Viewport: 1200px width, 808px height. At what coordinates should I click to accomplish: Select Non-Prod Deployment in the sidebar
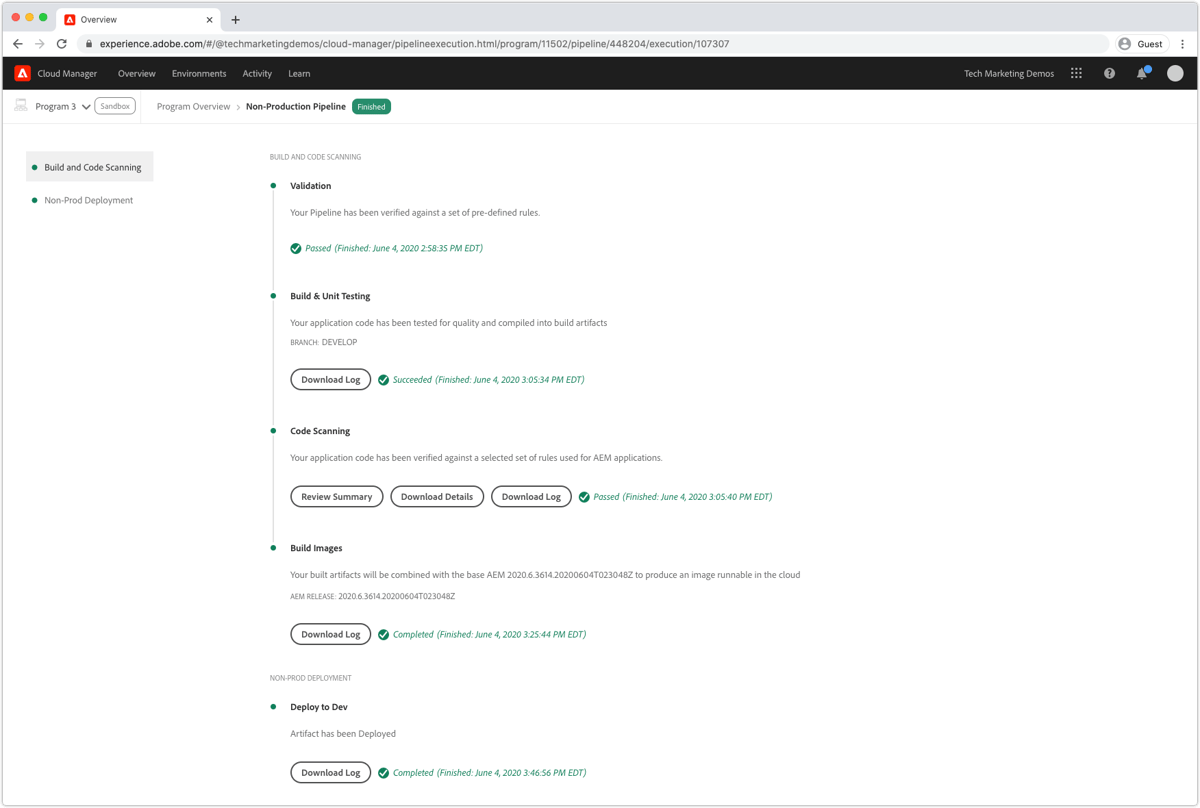(x=88, y=200)
